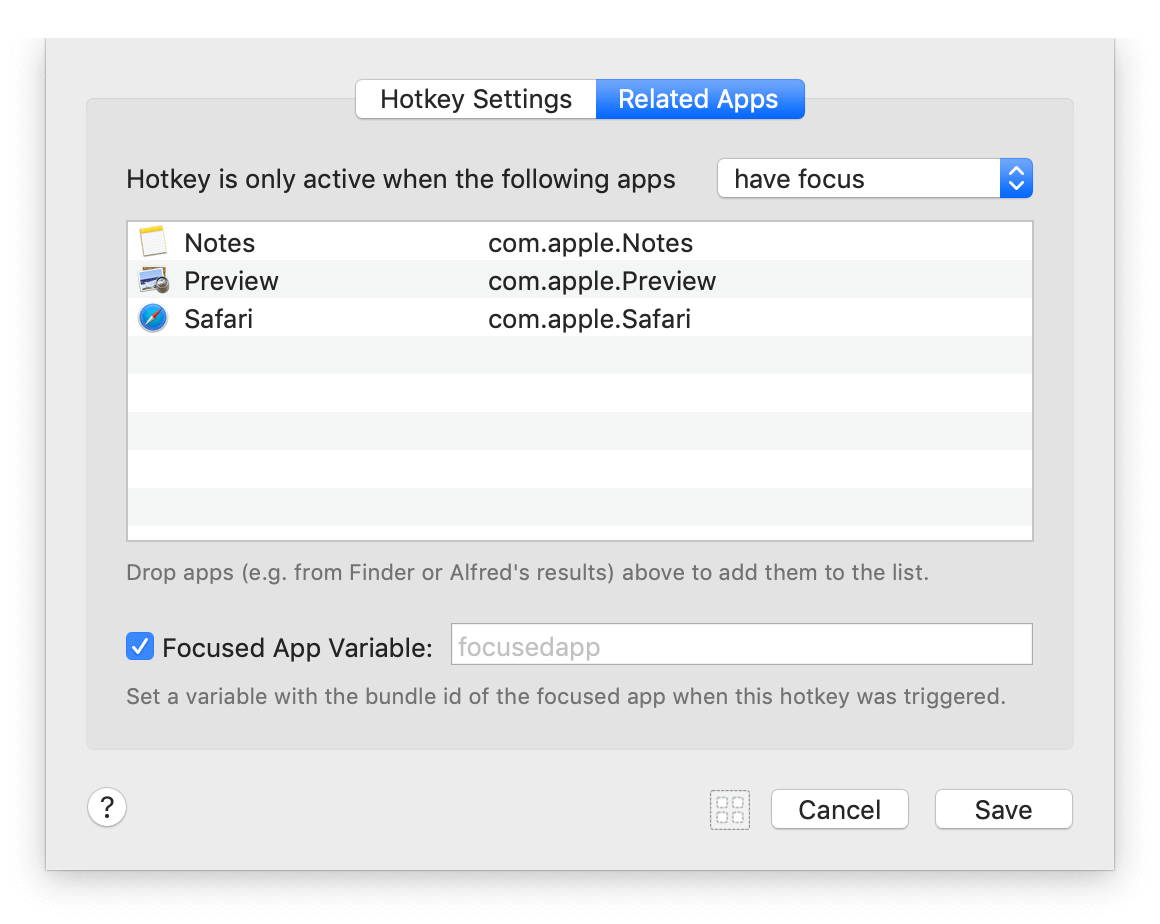
Task: Cancel the hotkey configuration
Action: [839, 809]
